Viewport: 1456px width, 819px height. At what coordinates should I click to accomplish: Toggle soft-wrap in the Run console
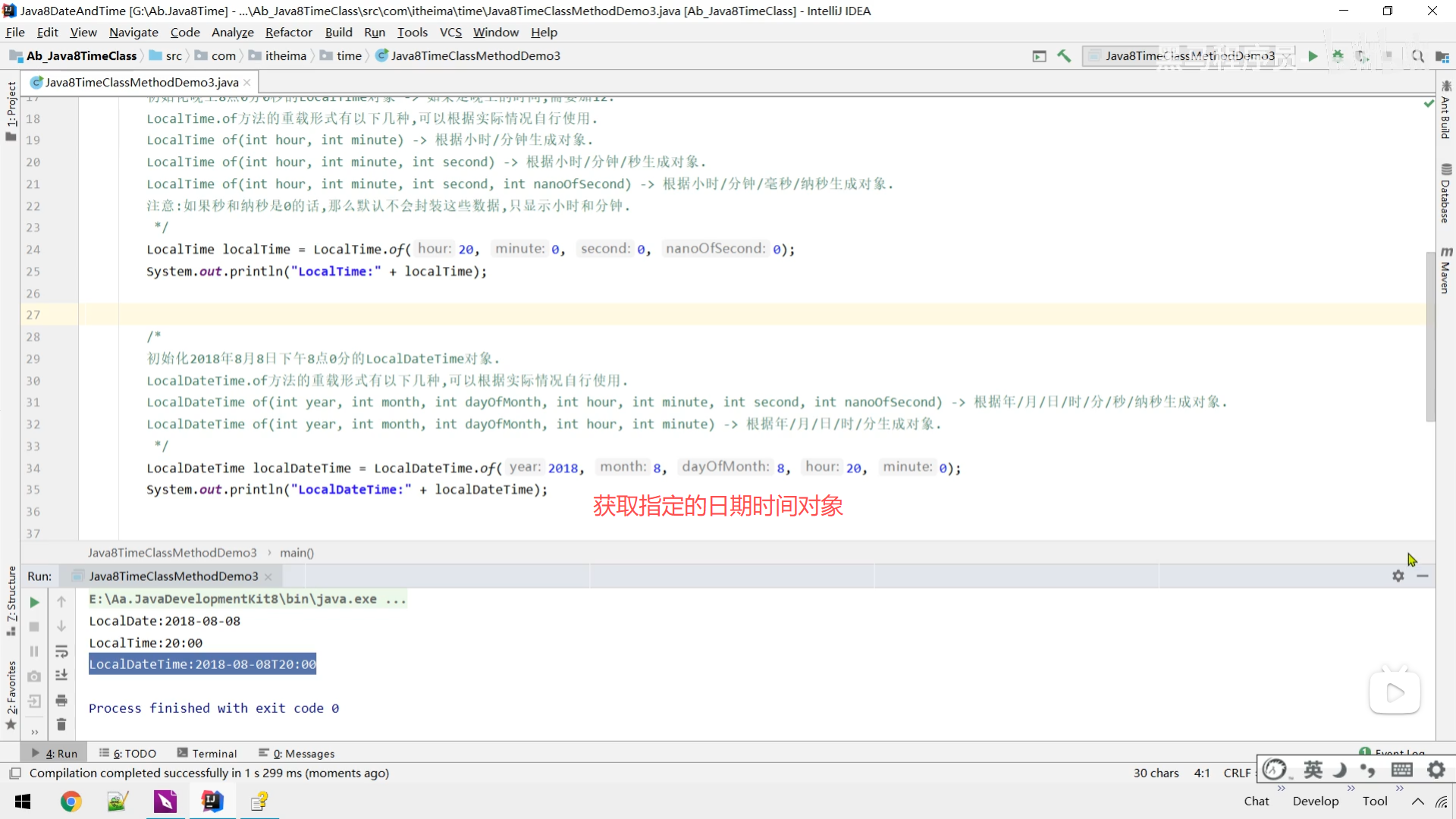pos(61,651)
